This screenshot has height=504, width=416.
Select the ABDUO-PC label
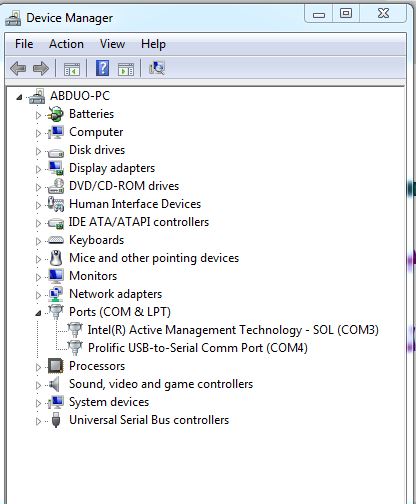click(x=80, y=96)
